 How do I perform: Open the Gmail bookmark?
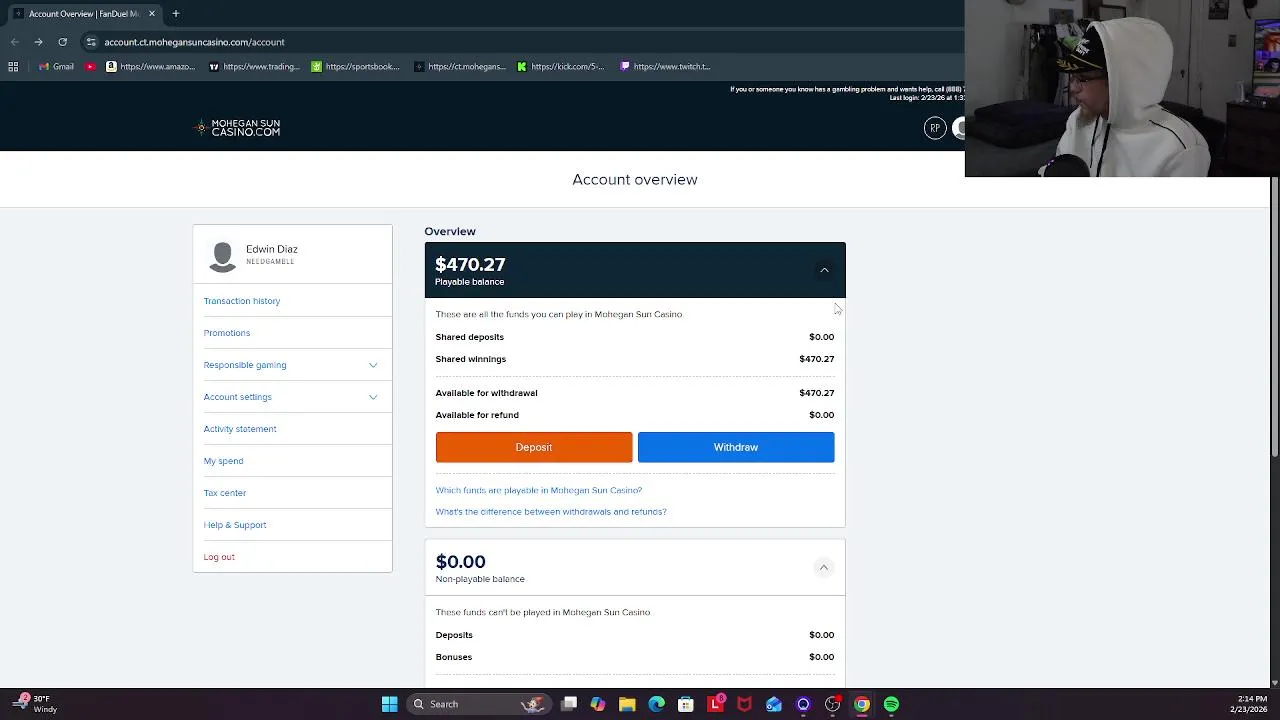[56, 67]
